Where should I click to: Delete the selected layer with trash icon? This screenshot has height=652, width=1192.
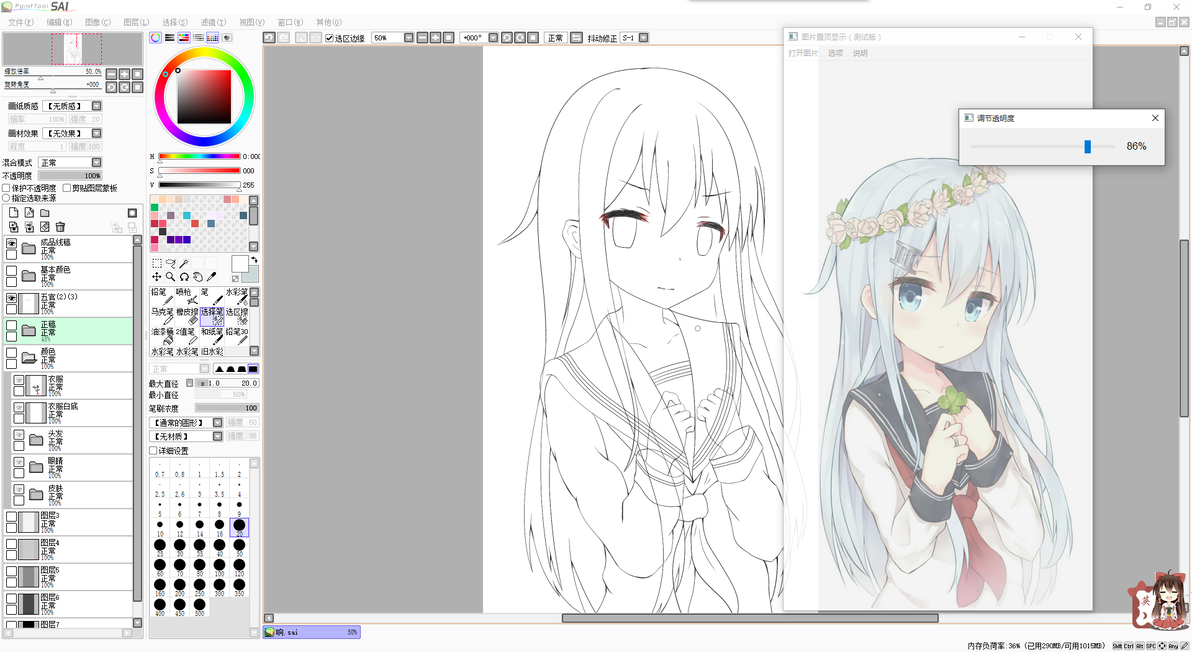click(x=60, y=226)
